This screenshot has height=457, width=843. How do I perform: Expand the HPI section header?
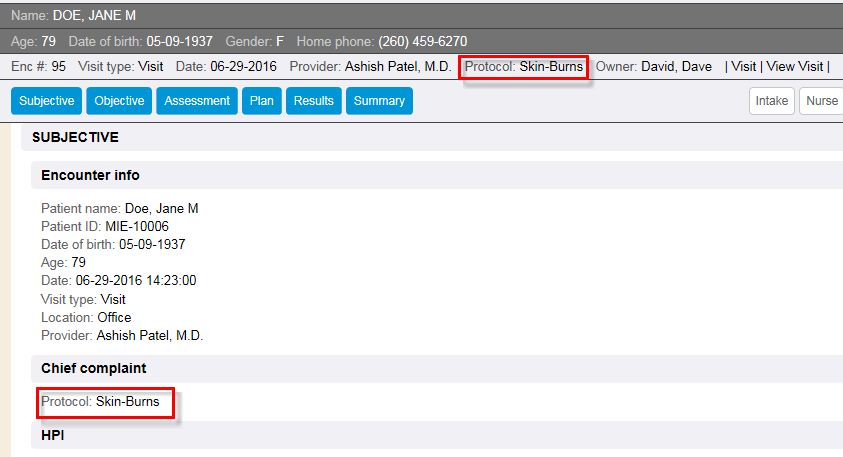[x=52, y=436]
